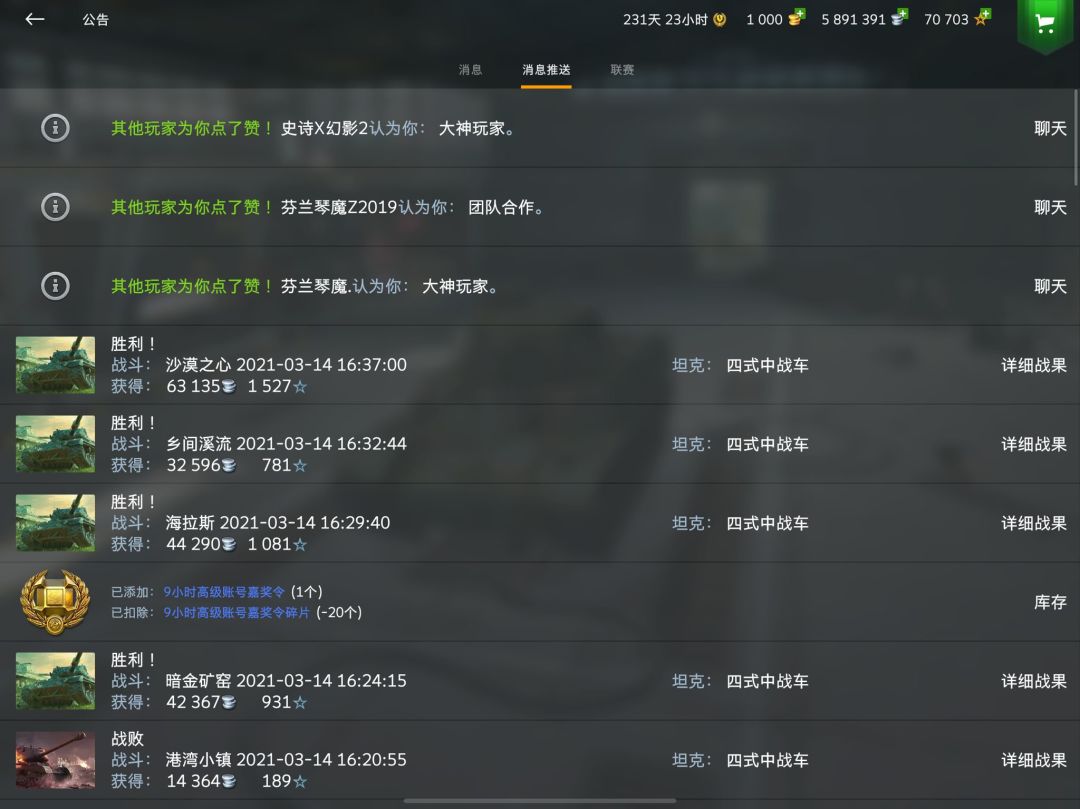Open 库存 from the certificate notification
This screenshot has width=1080, height=809.
pyautogui.click(x=1050, y=602)
